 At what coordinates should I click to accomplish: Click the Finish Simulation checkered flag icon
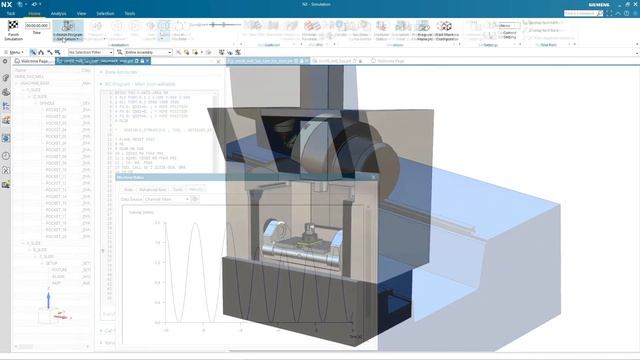click(13, 26)
